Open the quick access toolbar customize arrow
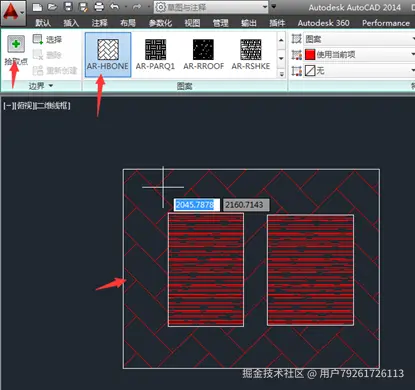The width and height of the screenshot is (415, 390). pyautogui.click(x=274, y=6)
